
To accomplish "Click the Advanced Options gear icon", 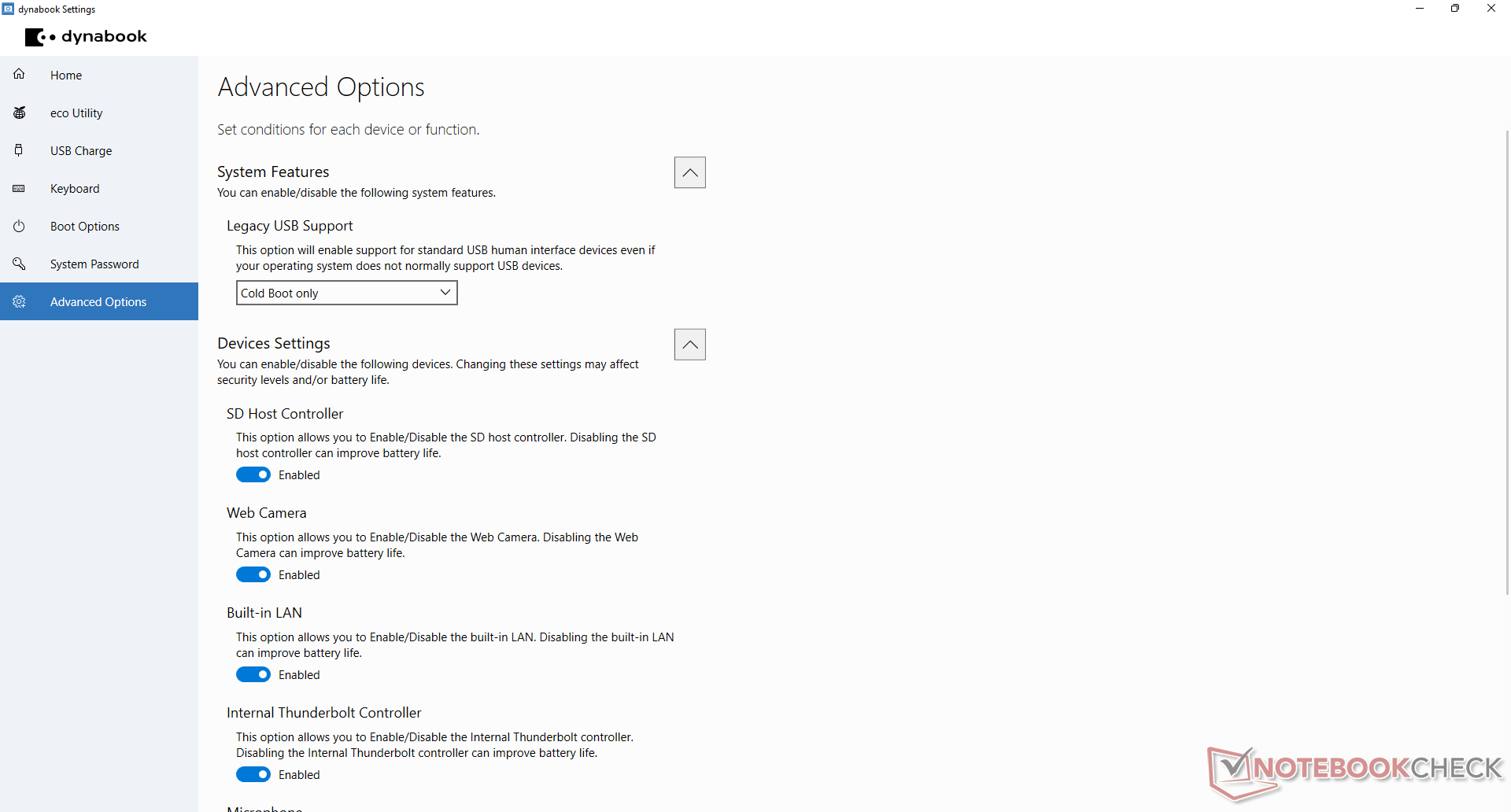I will point(19,301).
